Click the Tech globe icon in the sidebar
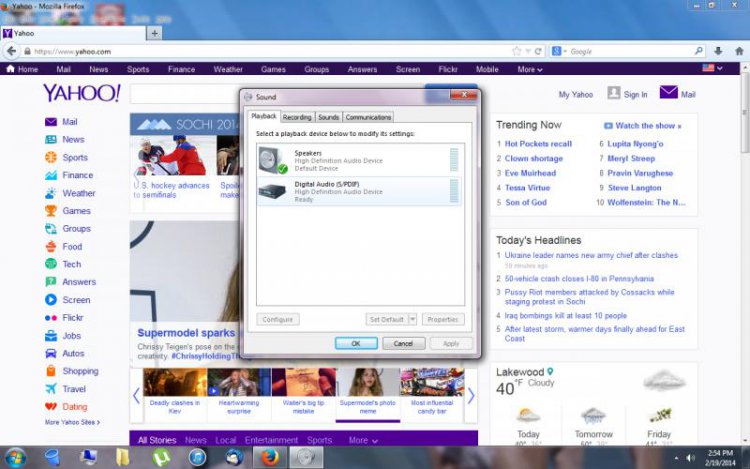 [51, 264]
